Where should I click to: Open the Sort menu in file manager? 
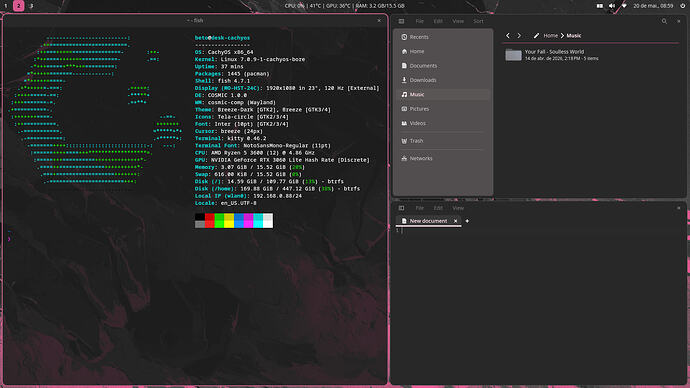tap(478, 21)
